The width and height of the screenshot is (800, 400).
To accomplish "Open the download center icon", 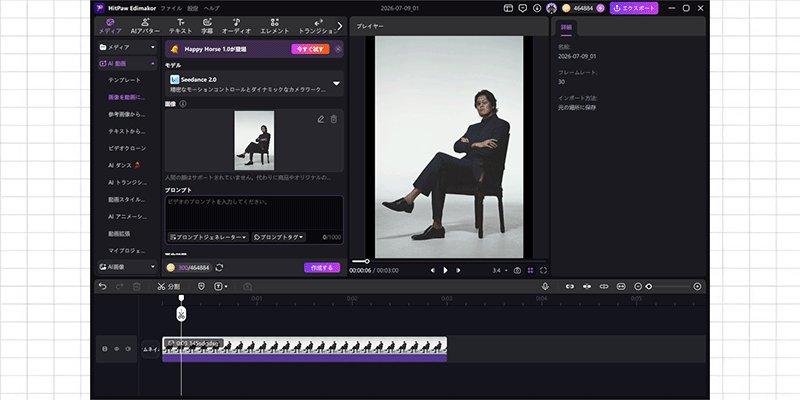I will click(537, 8).
